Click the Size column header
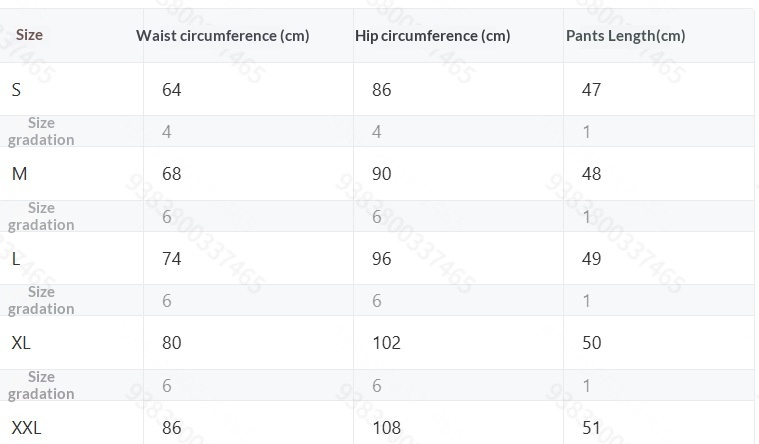This screenshot has height=444, width=759. click(30, 35)
